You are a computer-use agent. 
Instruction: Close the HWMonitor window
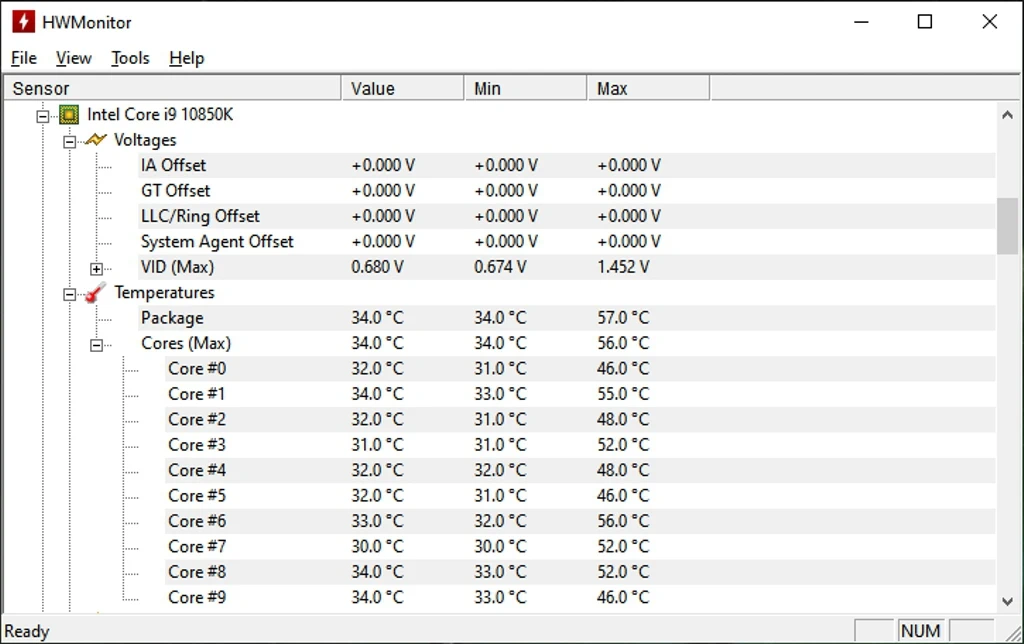[989, 22]
